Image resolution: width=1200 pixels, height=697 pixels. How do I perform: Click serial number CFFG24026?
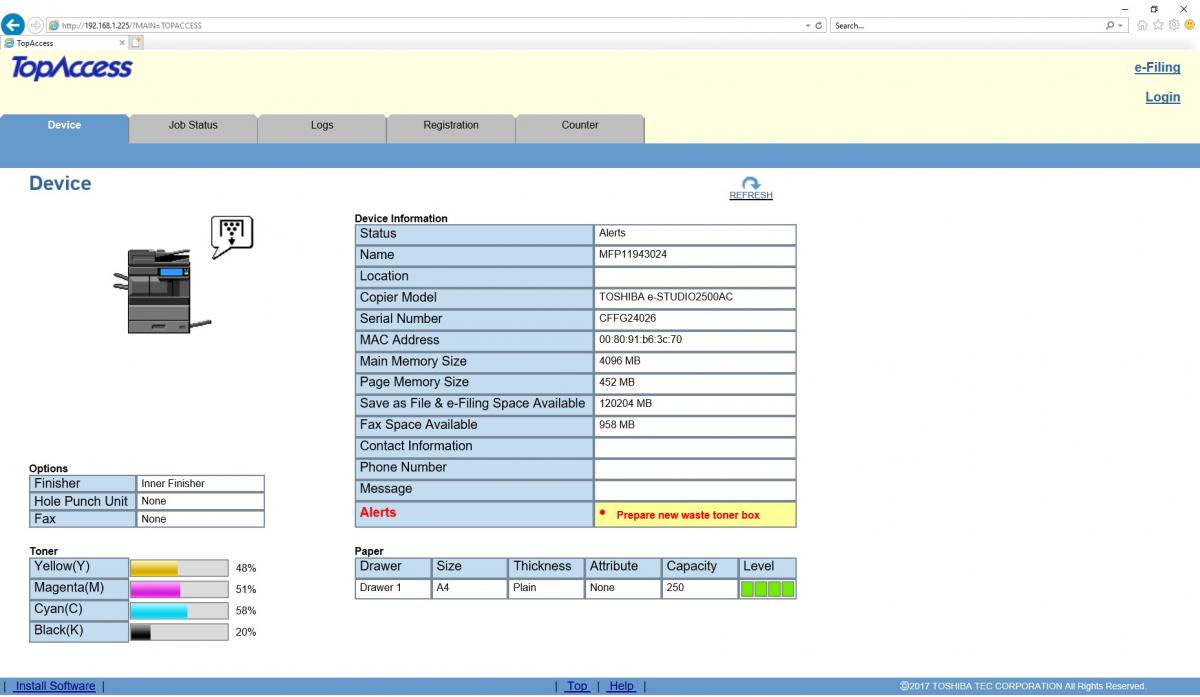coord(627,319)
